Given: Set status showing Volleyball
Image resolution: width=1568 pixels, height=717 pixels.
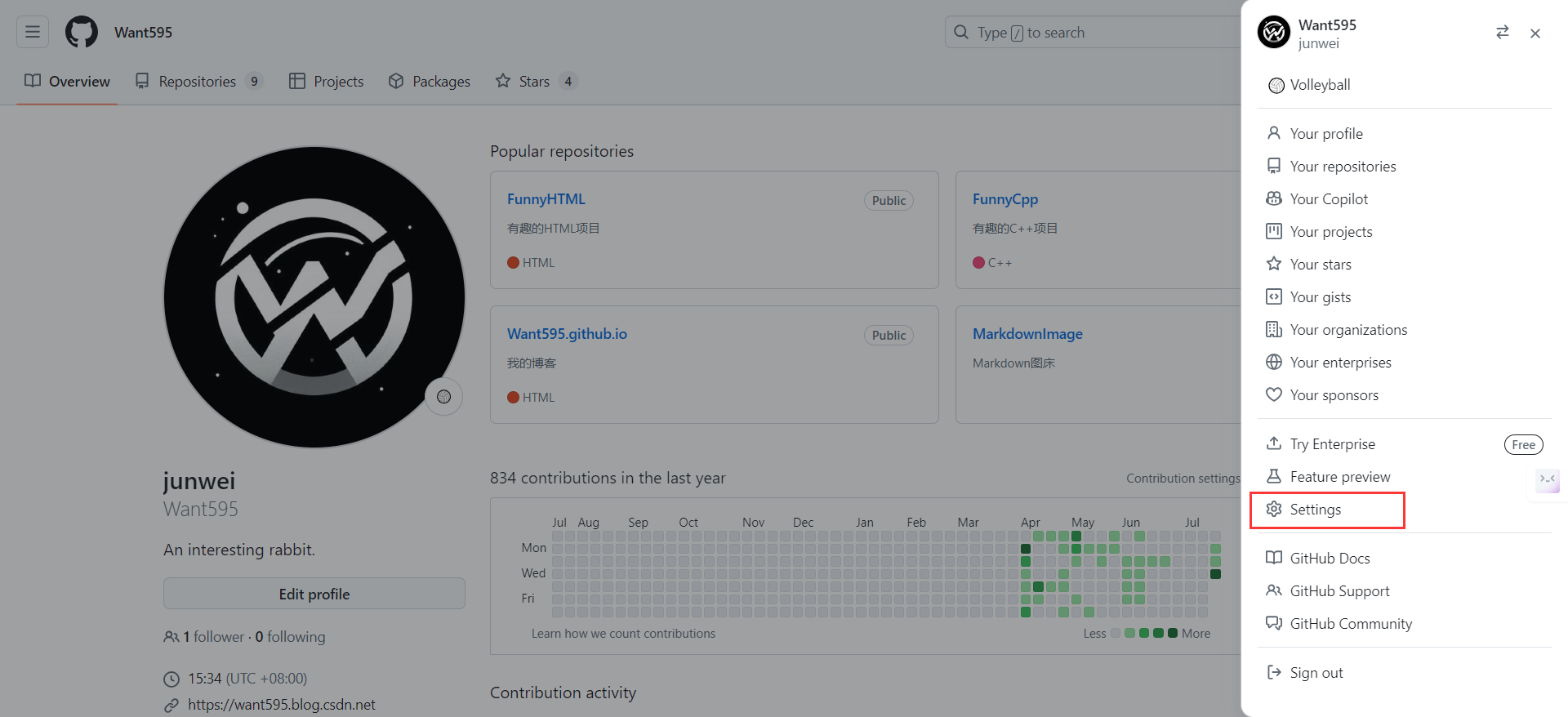Looking at the screenshot, I should (x=1405, y=85).
